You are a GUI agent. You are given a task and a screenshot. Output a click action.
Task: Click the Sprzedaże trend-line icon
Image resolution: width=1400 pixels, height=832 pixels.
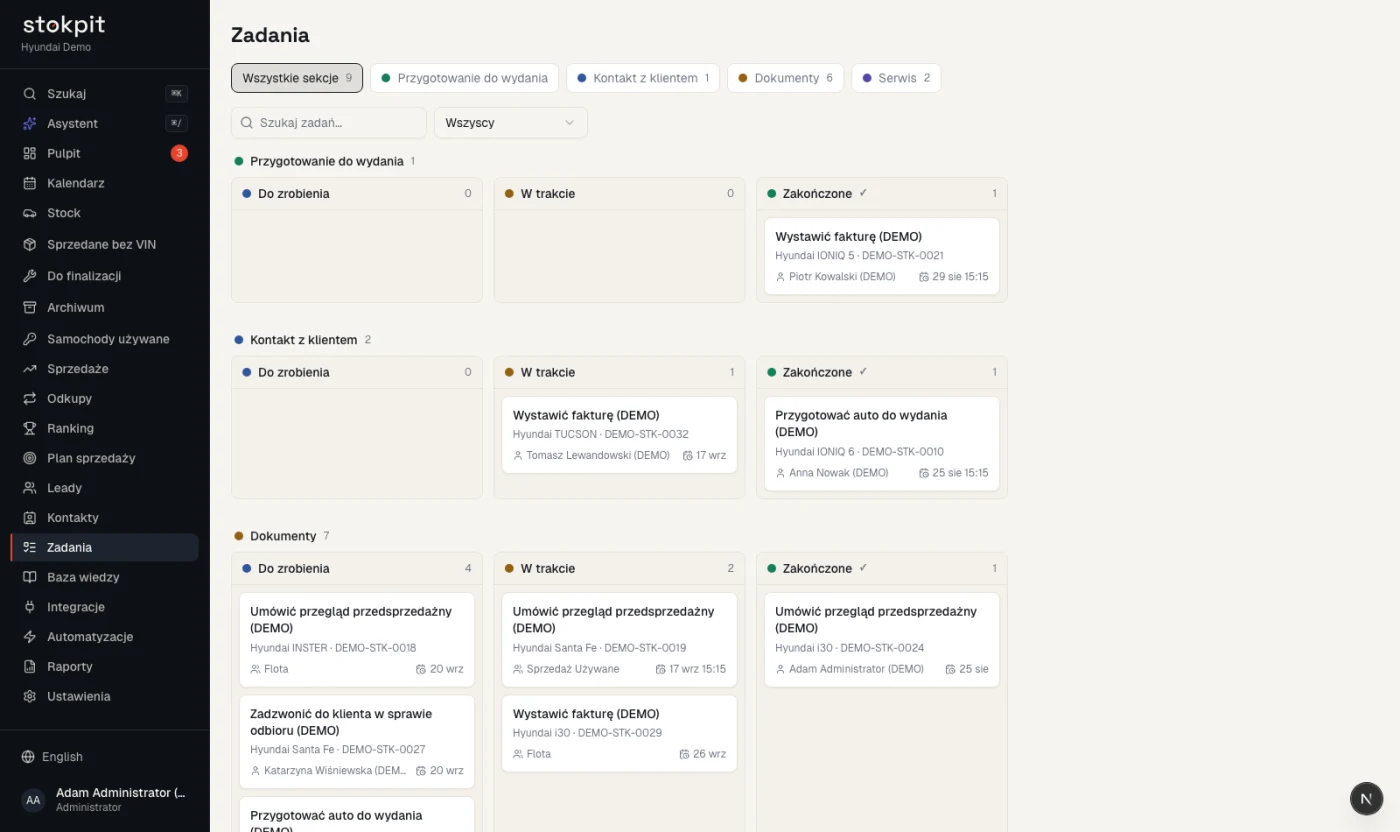pos(30,369)
